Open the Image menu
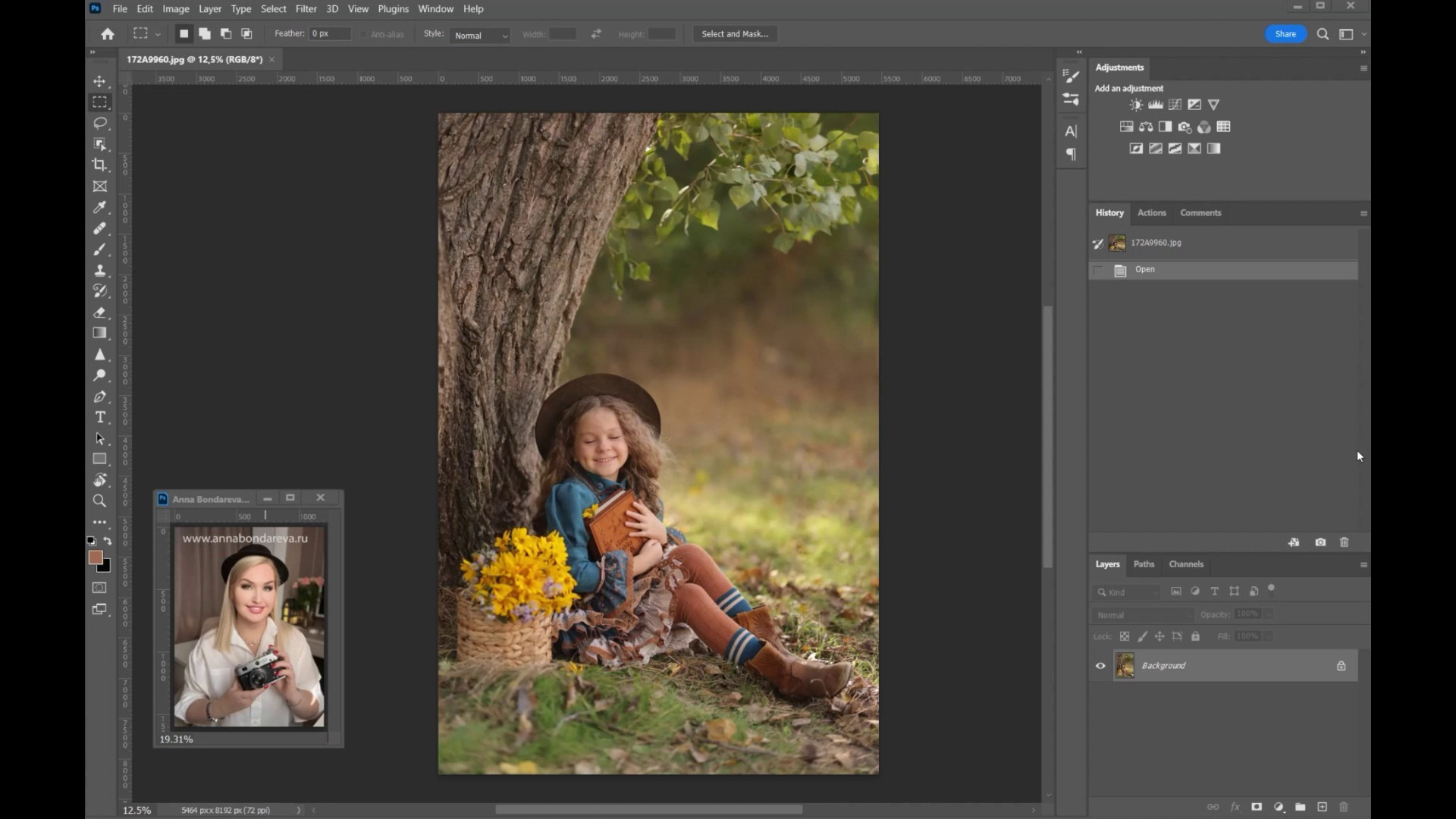 click(175, 9)
